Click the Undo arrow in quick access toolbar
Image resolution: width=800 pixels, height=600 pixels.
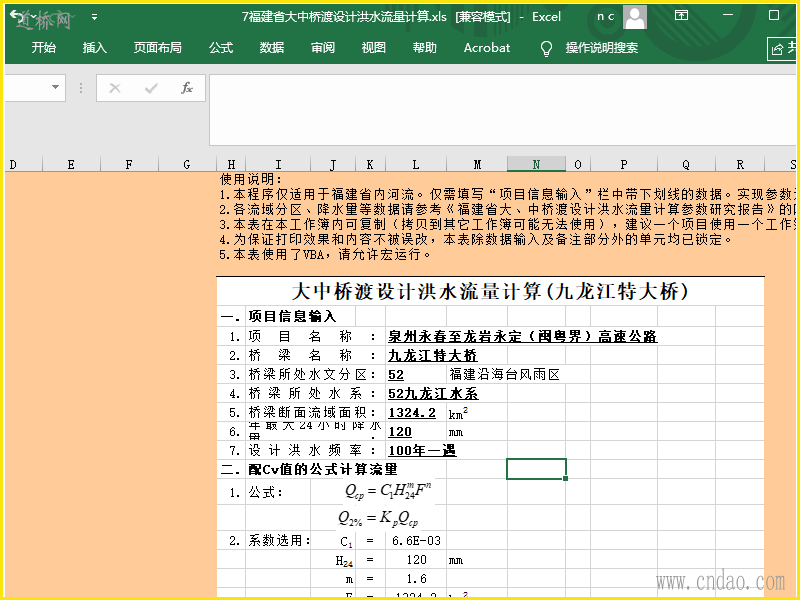[x=16, y=16]
